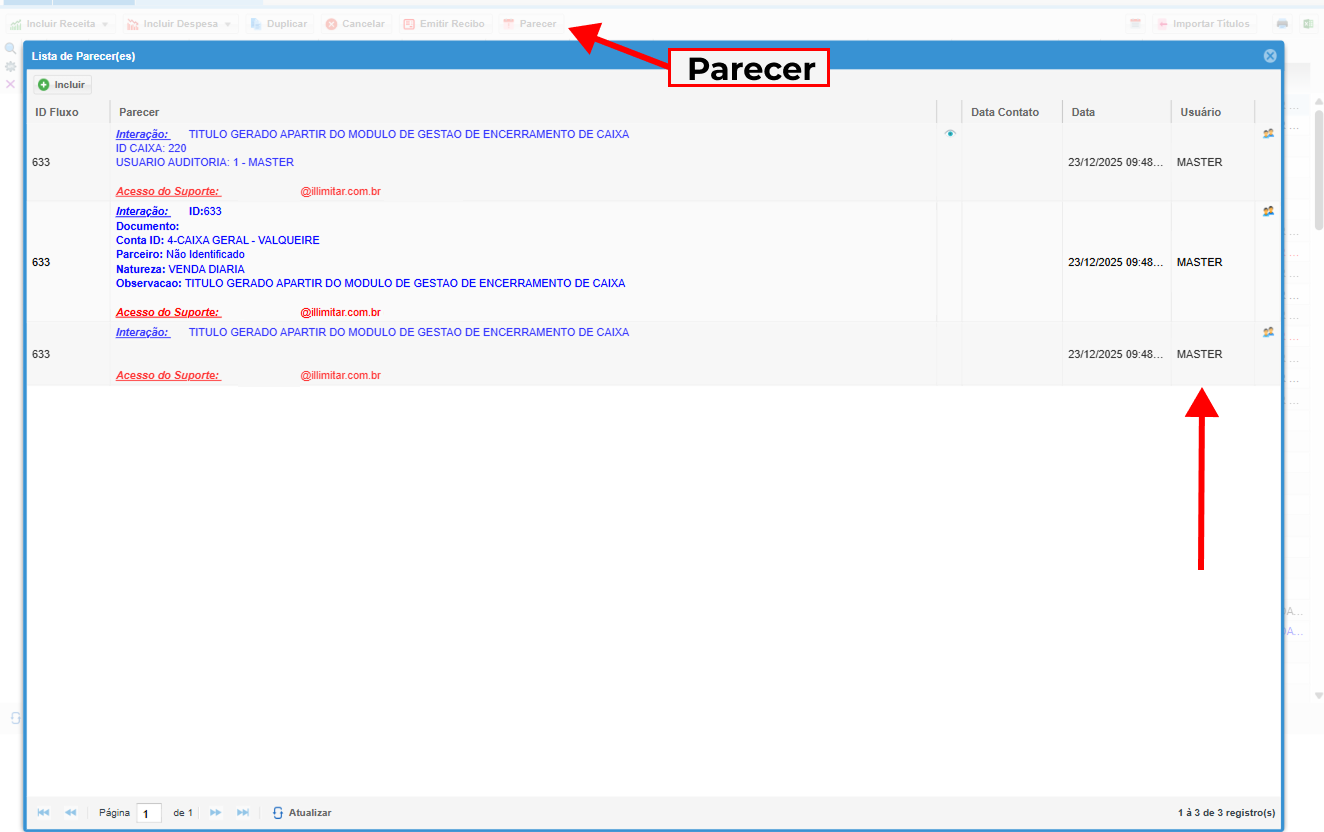Click the Emitir Recibo toolbar button
This screenshot has height=832, width=1324.
443,24
